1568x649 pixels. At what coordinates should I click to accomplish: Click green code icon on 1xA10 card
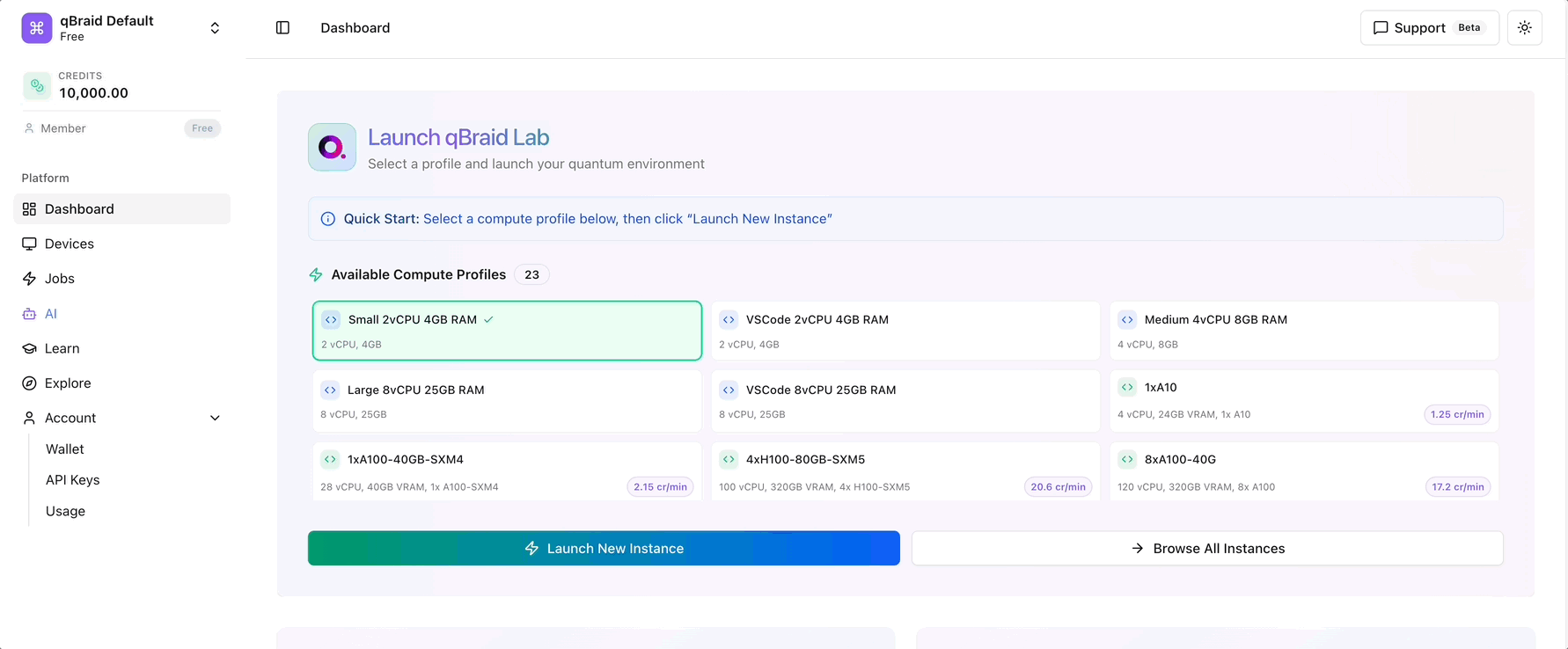pyautogui.click(x=1127, y=387)
